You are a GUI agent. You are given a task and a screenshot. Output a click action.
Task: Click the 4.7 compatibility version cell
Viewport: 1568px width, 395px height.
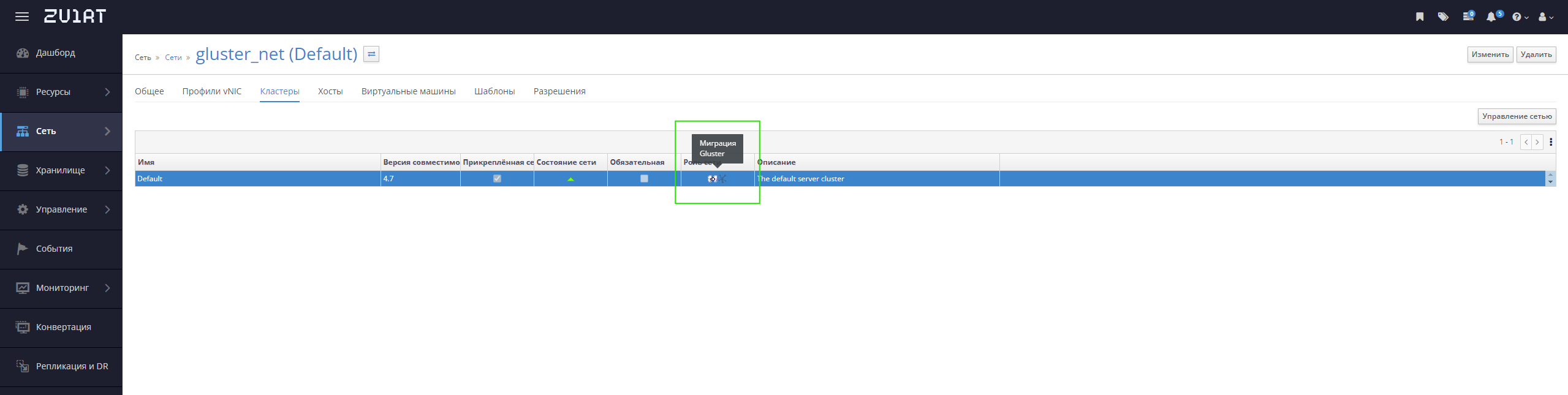420,179
